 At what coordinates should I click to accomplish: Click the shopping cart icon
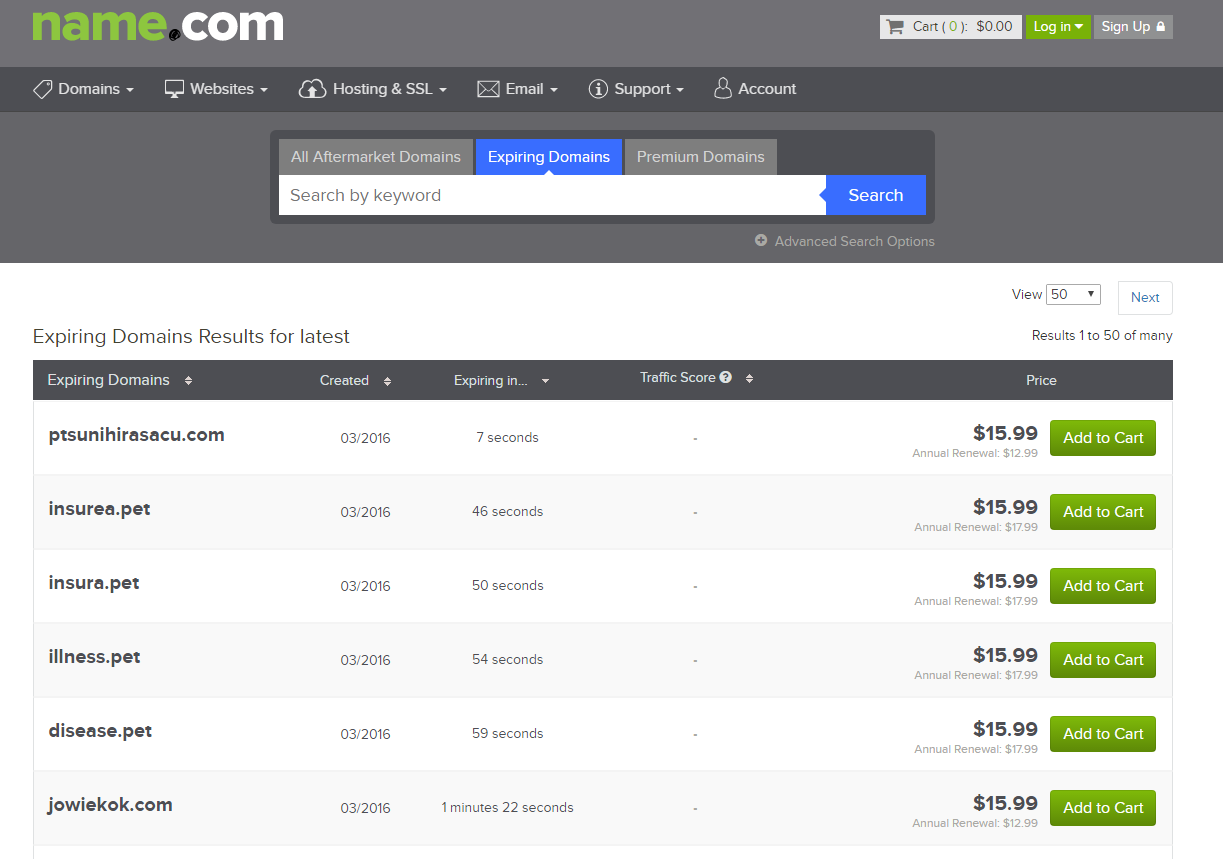895,27
